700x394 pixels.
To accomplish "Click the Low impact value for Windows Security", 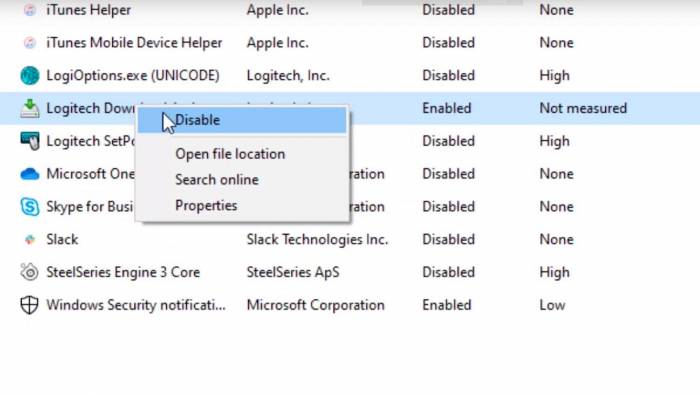I will 552,305.
